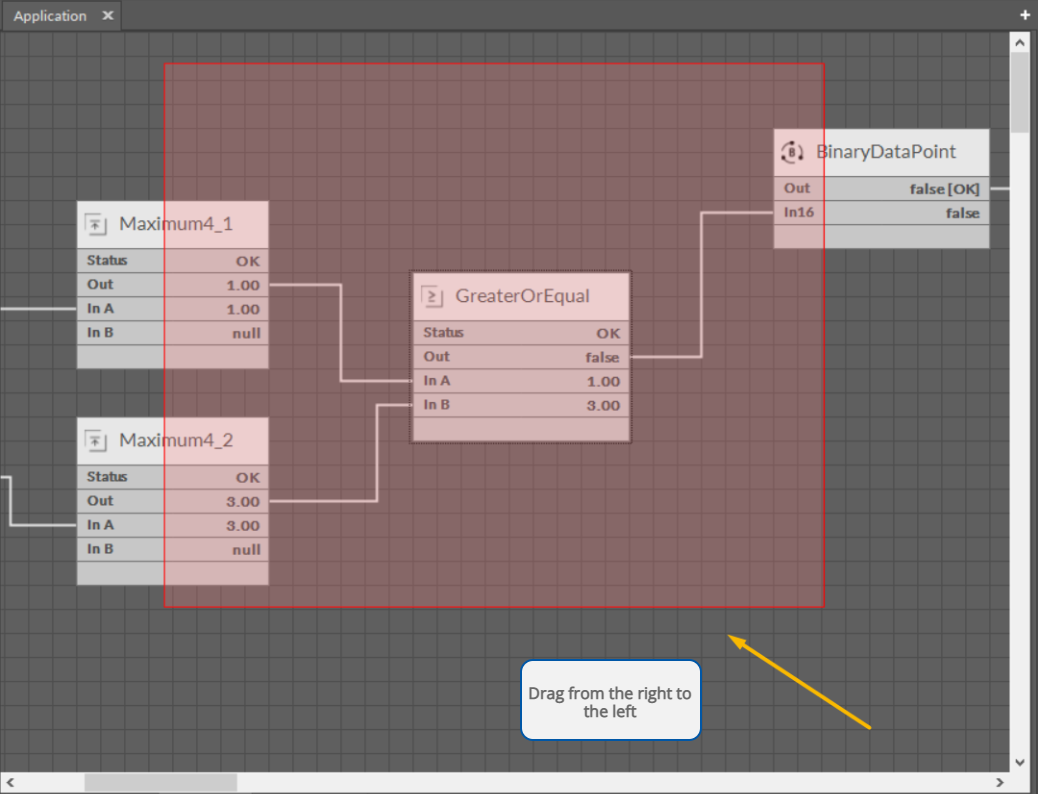Close the Application tab
This screenshot has height=794, width=1038.
[x=107, y=16]
